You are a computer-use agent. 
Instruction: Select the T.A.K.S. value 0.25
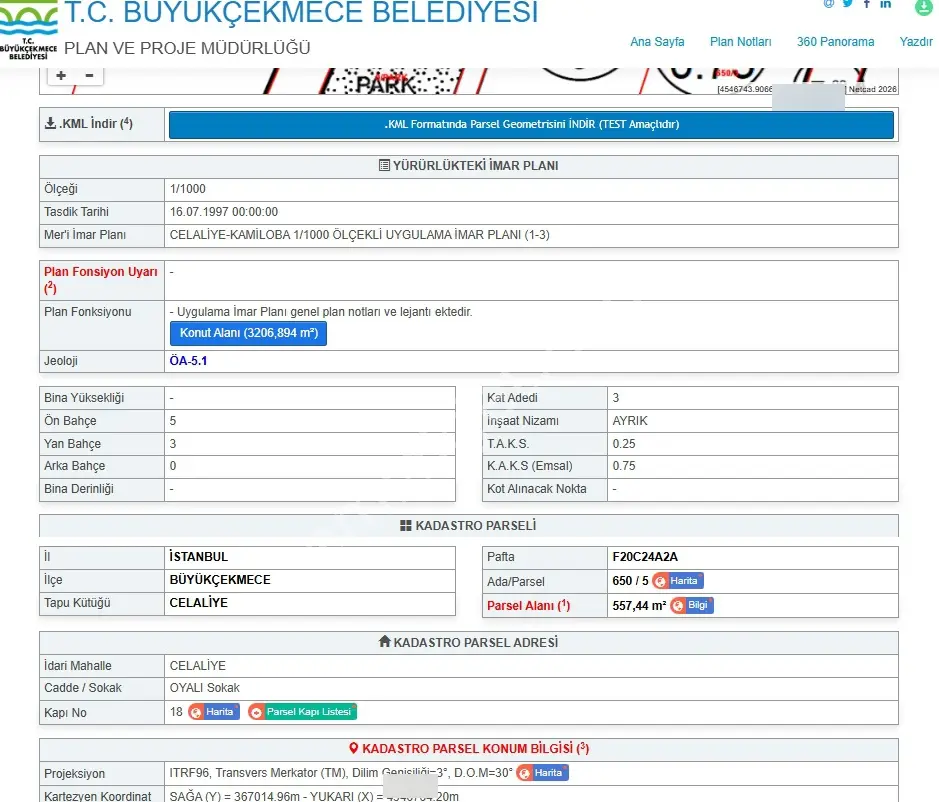click(x=624, y=444)
